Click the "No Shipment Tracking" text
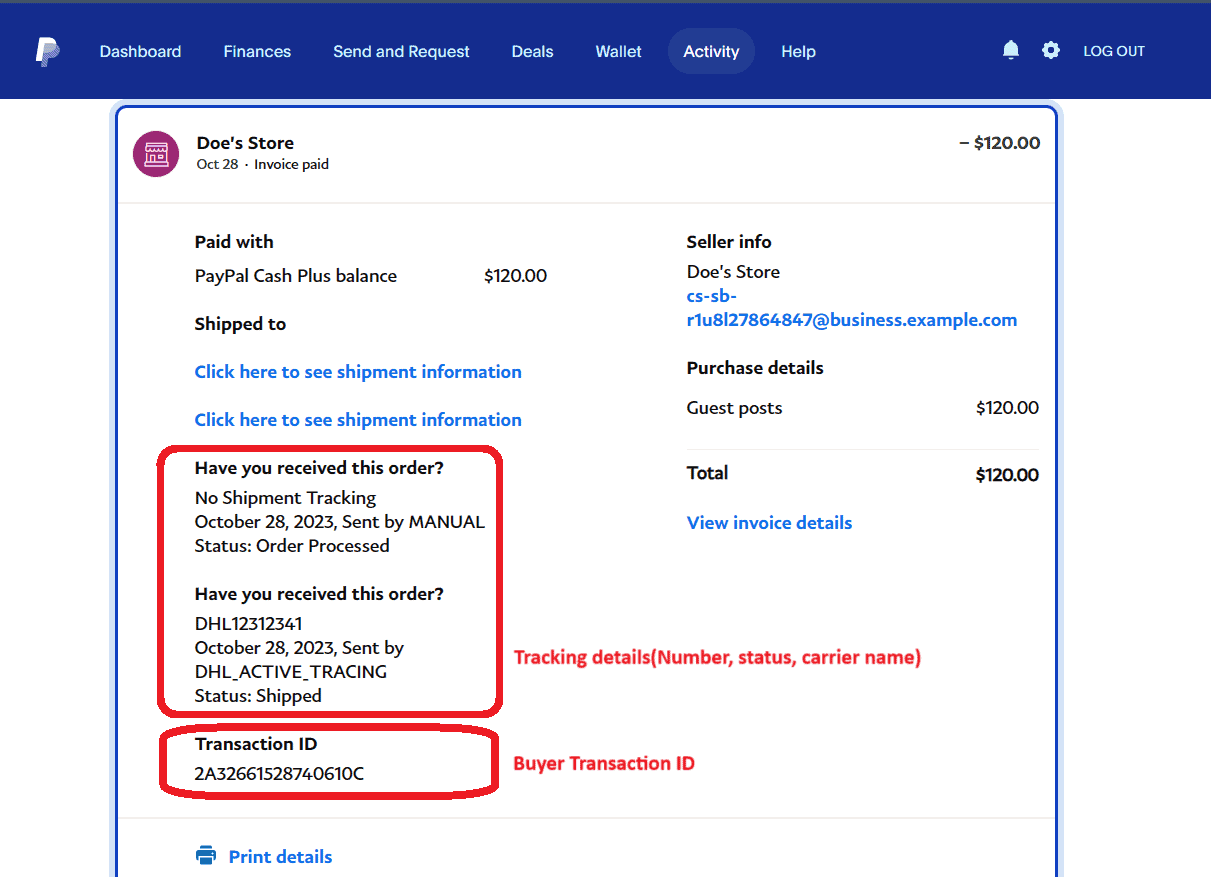The height and width of the screenshot is (877, 1211). (285, 498)
